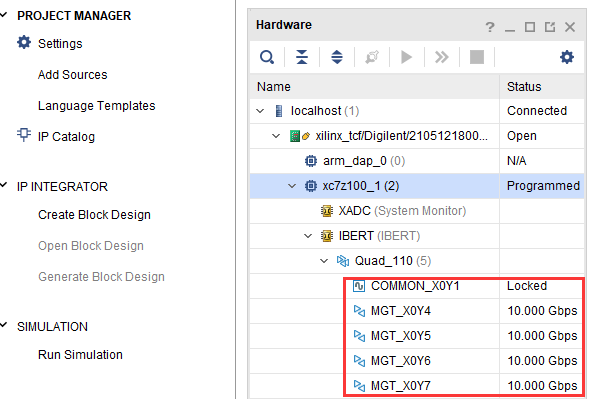Image resolution: width=589 pixels, height=399 pixels.
Task: Click Run Simulation
Action: (80, 355)
